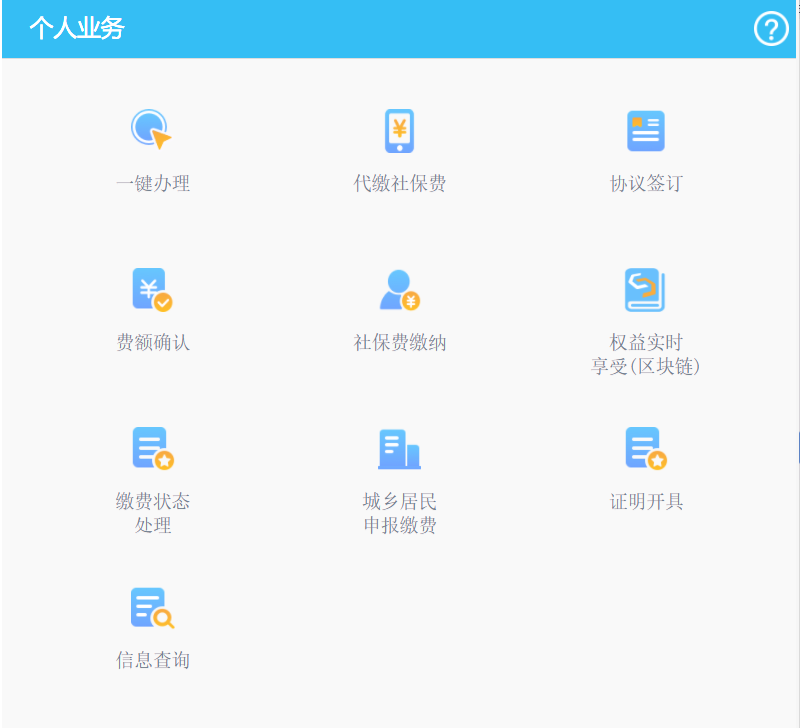Viewport: 800px width, 728px height.
Task: Open the 缴费状态处理 label
Action: point(153,513)
